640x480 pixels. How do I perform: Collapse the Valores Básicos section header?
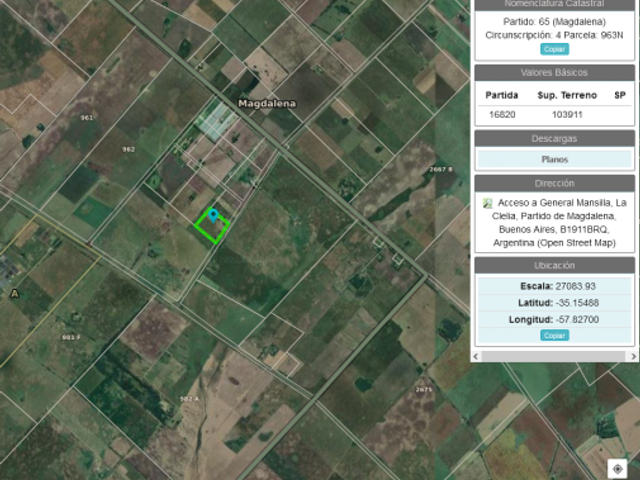(554, 73)
